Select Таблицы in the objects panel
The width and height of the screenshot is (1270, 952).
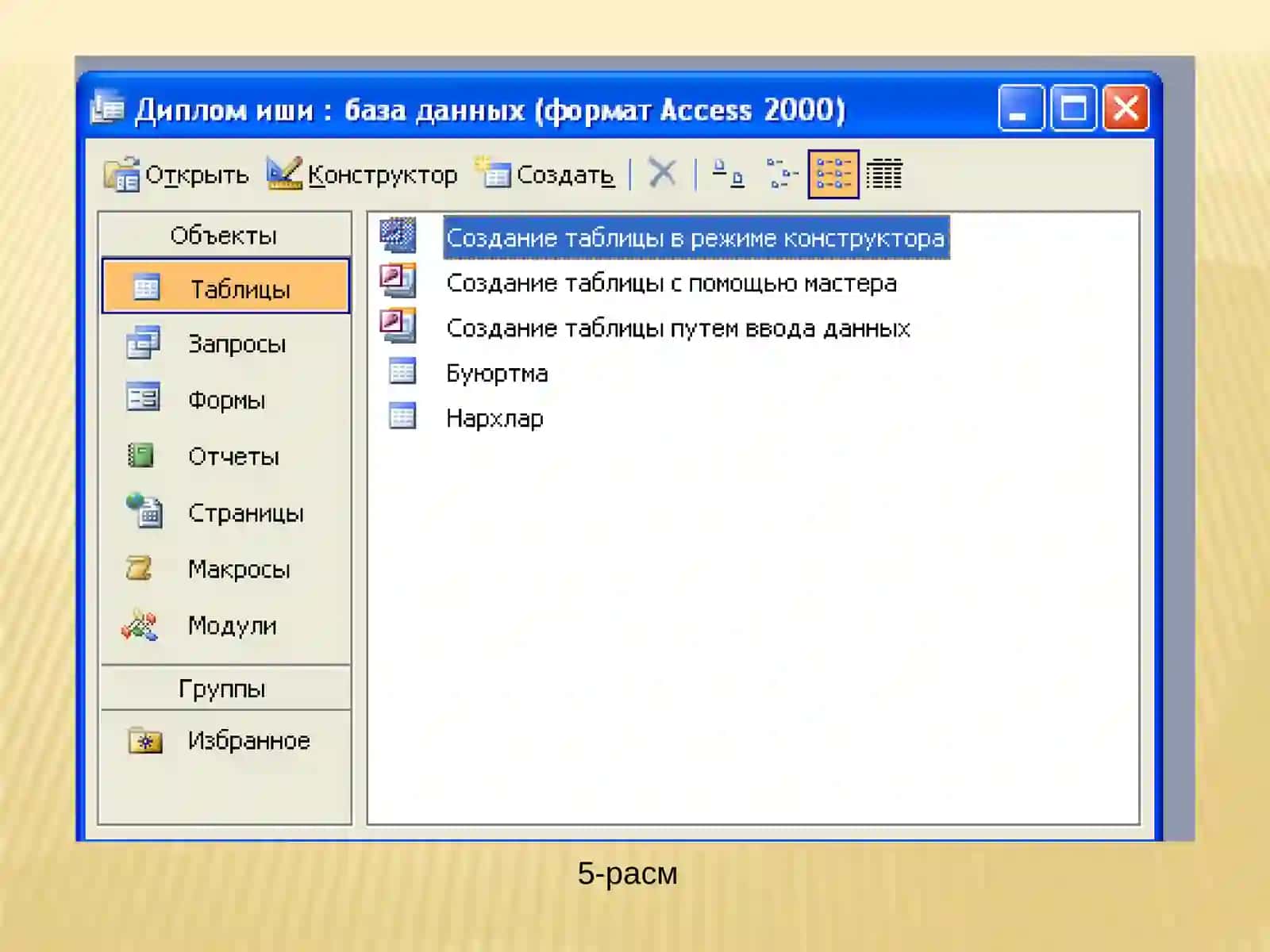click(226, 286)
